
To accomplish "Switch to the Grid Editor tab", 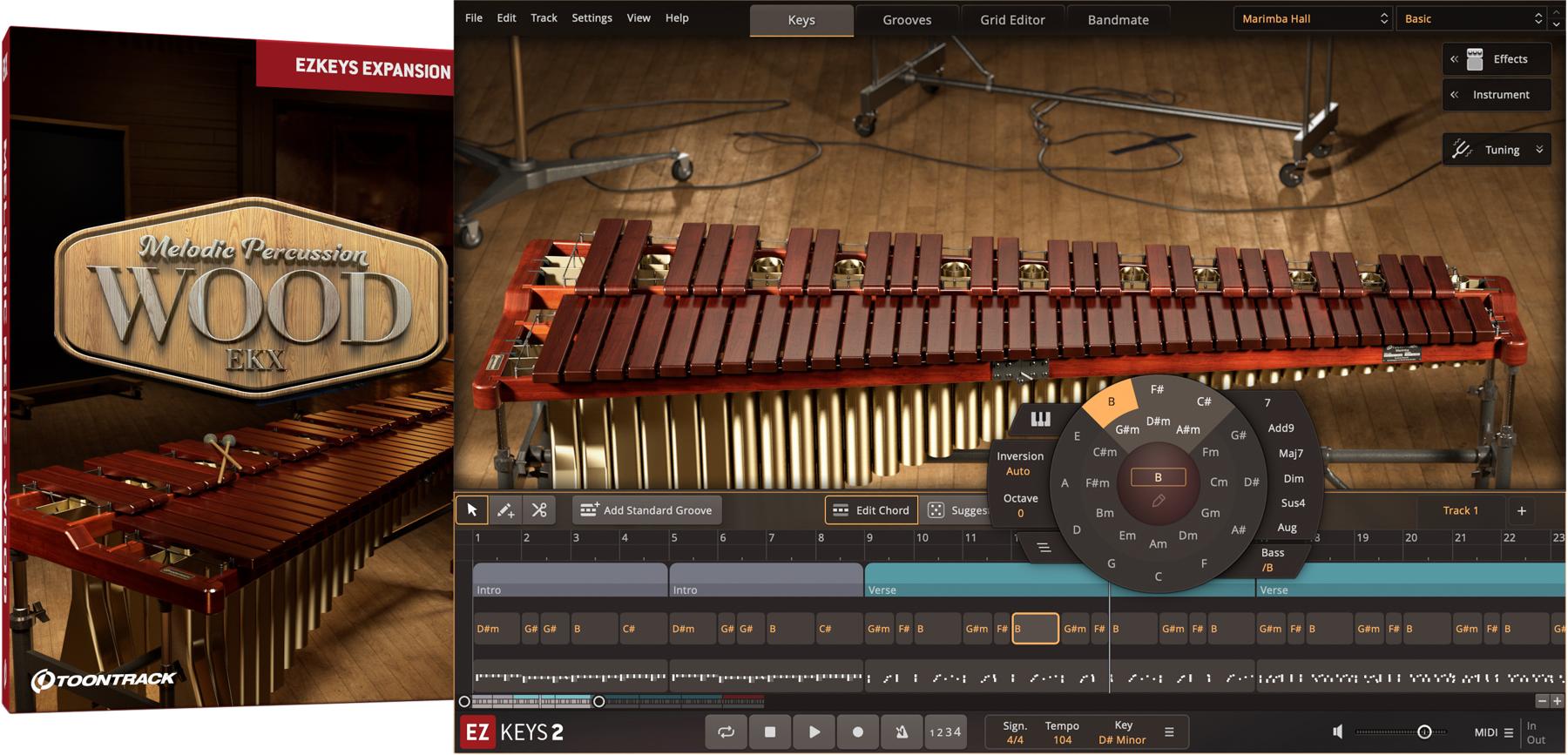I will [x=1012, y=19].
